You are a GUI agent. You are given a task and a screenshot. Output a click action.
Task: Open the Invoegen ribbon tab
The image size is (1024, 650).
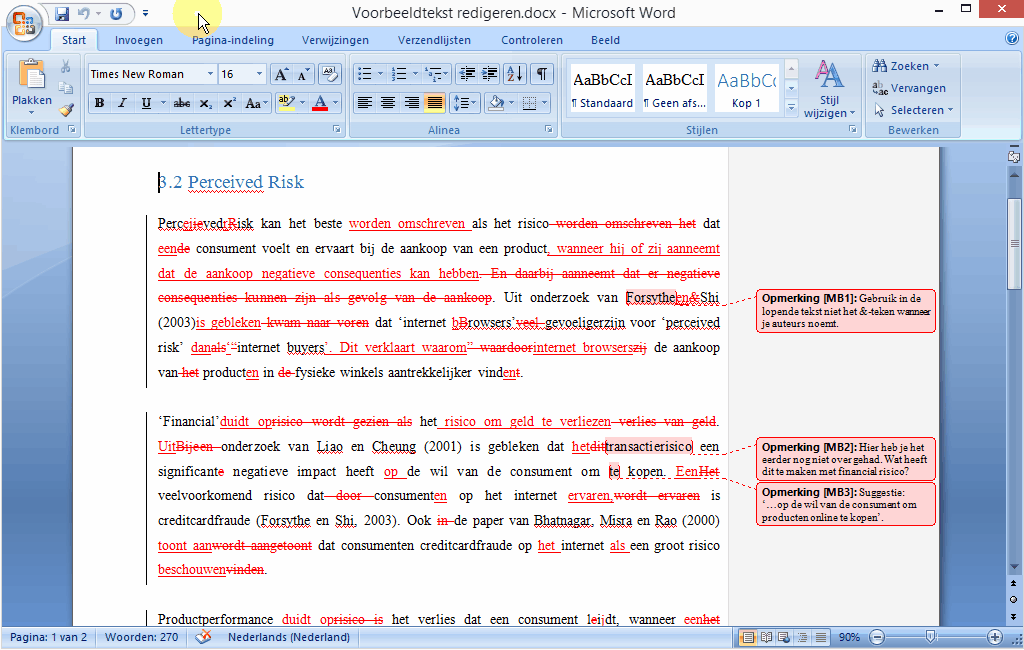139,40
